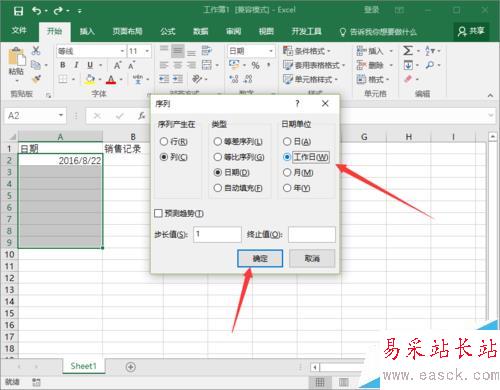Switch to the Insert (插入) ribbon tab
Viewport: 500px width, 390px height.
[87, 31]
